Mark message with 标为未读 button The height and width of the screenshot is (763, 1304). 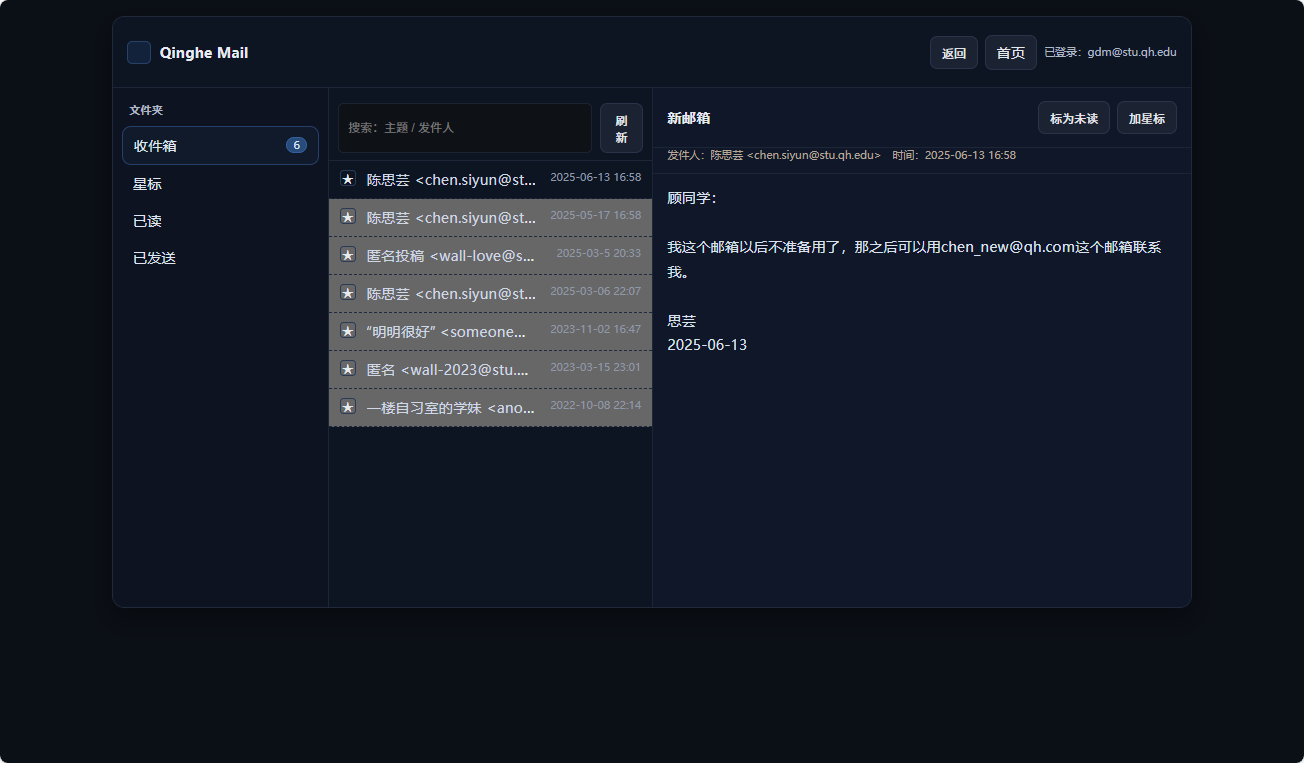point(1073,118)
